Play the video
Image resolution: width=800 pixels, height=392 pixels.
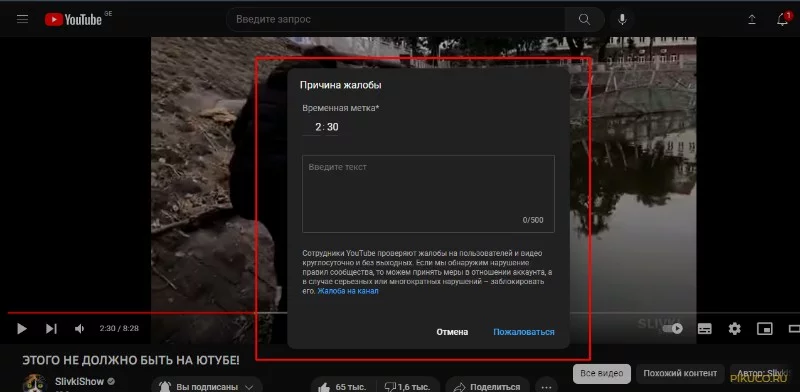(21, 328)
